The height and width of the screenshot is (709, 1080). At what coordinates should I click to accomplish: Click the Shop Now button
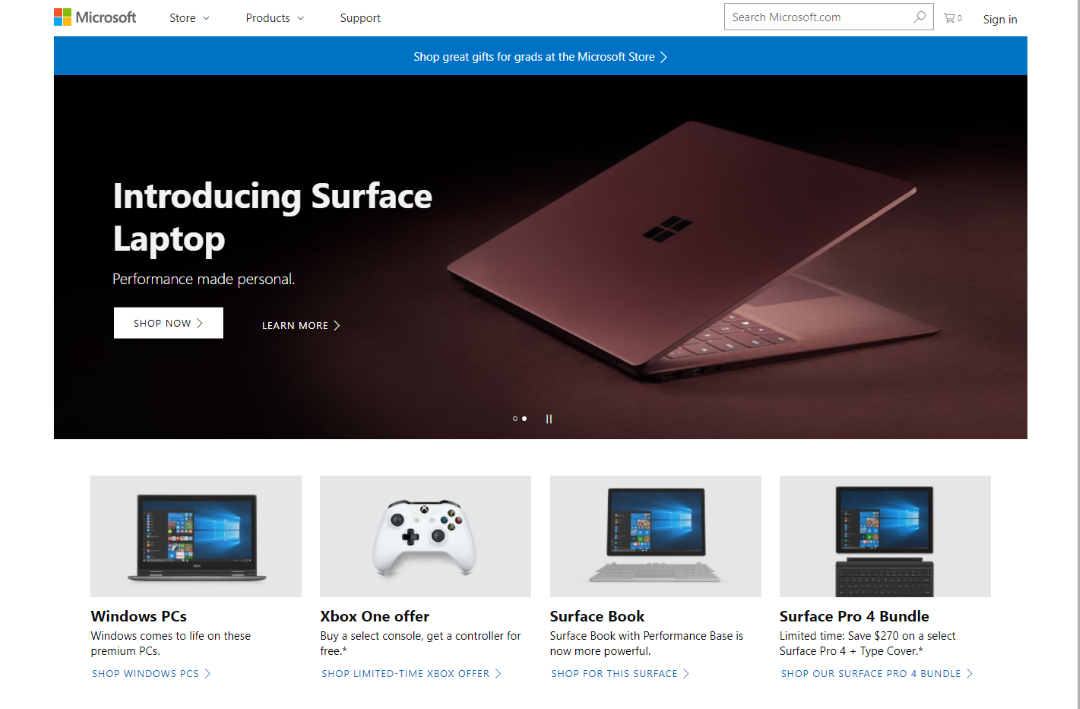(168, 323)
